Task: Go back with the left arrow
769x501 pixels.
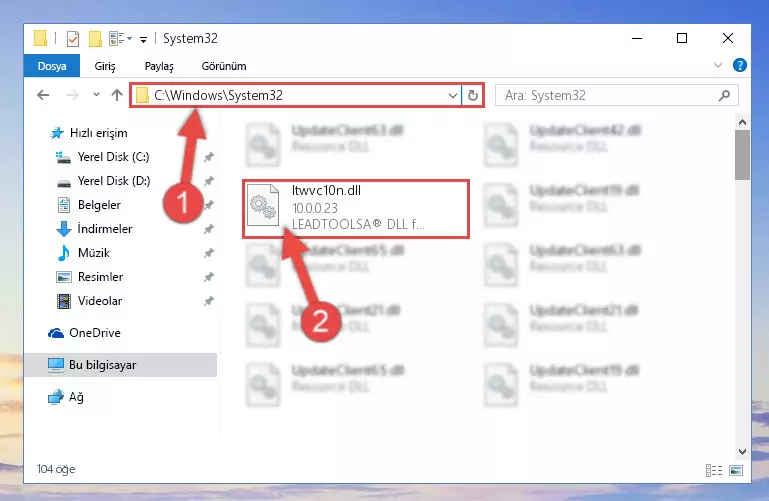Action: tap(43, 95)
